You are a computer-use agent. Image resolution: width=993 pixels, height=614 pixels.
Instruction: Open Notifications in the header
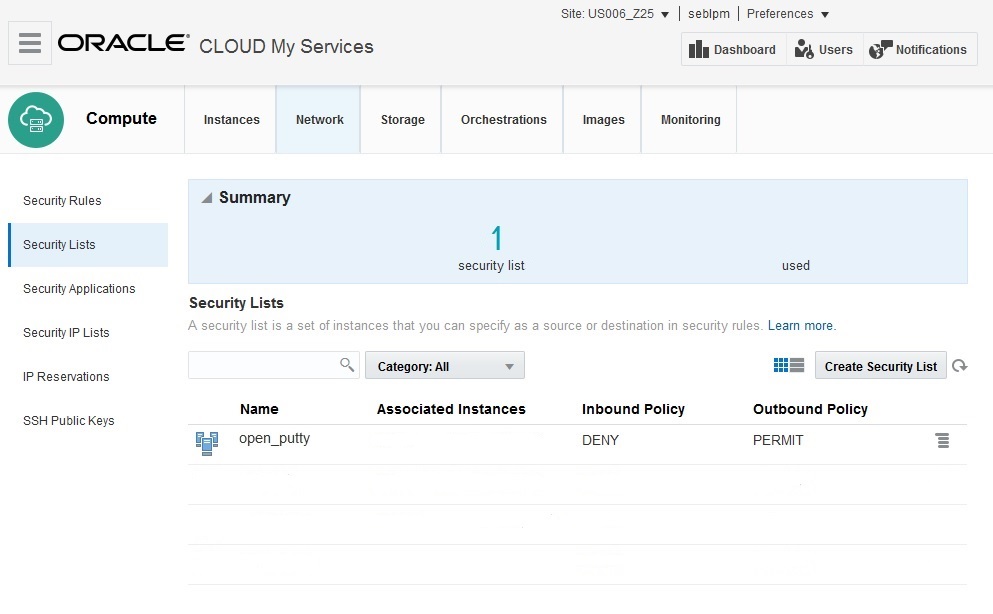[x=919, y=49]
